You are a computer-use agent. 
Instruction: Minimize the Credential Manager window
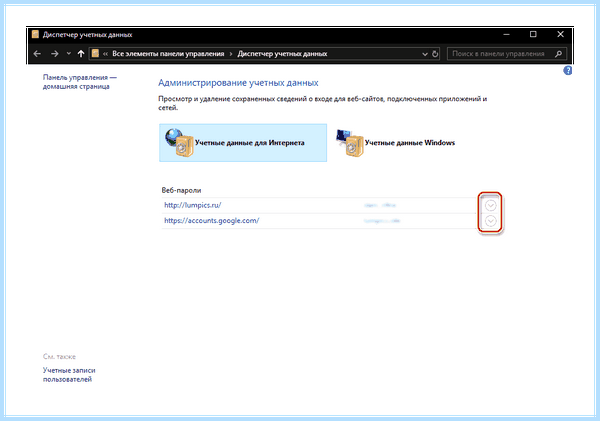tap(507, 34)
